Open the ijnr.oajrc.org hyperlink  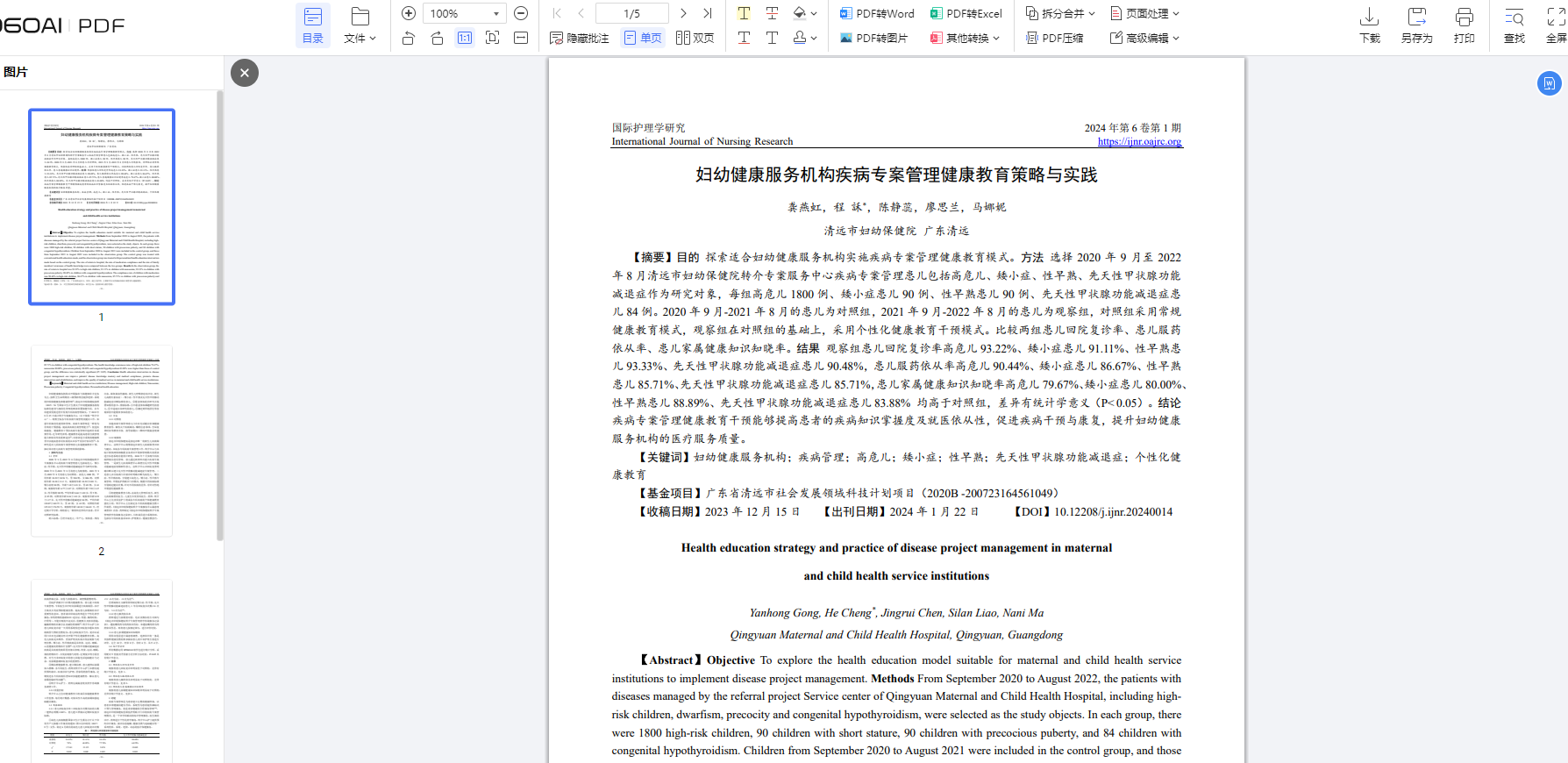pyautogui.click(x=1139, y=141)
